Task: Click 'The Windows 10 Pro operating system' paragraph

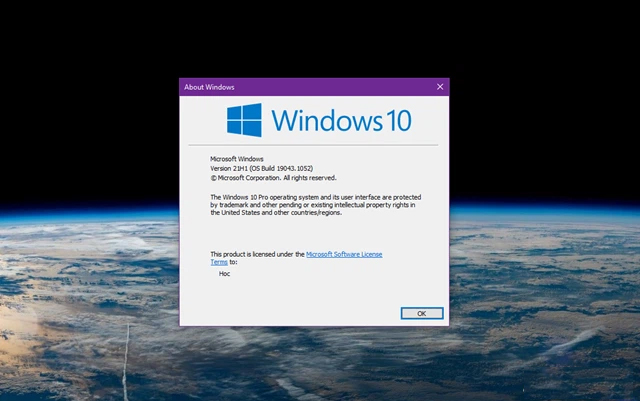Action: coord(316,205)
